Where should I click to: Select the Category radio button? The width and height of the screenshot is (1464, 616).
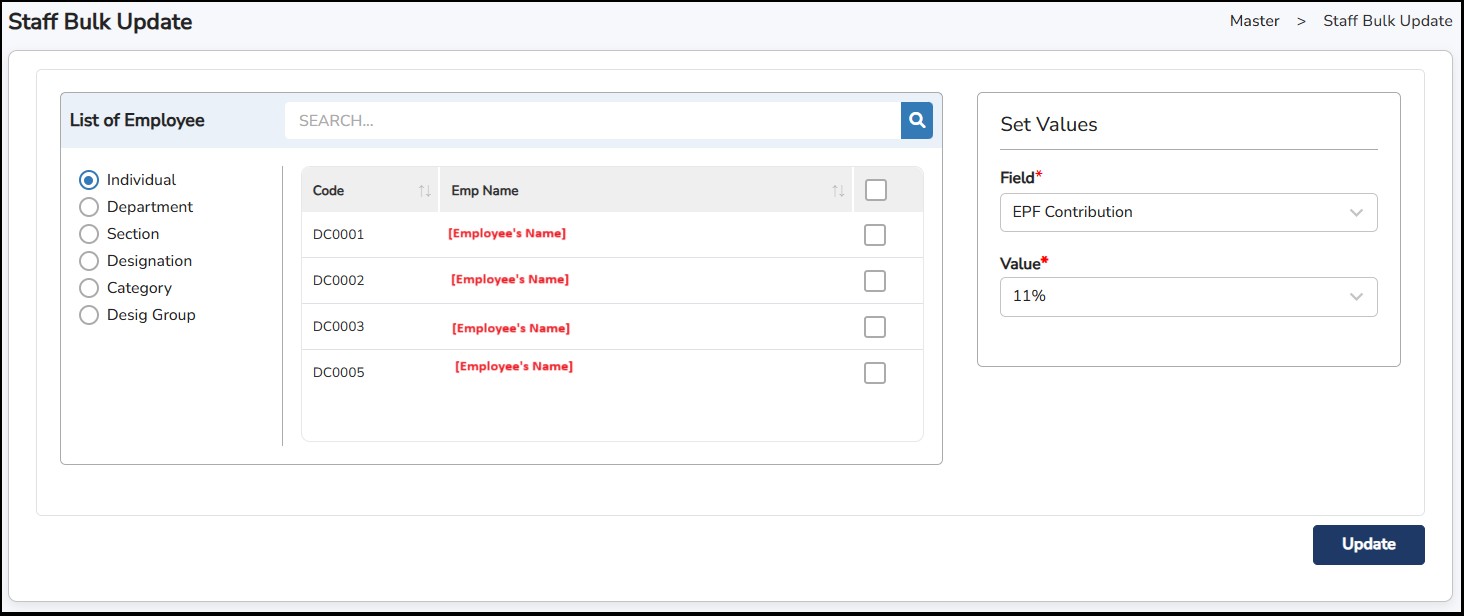click(89, 288)
